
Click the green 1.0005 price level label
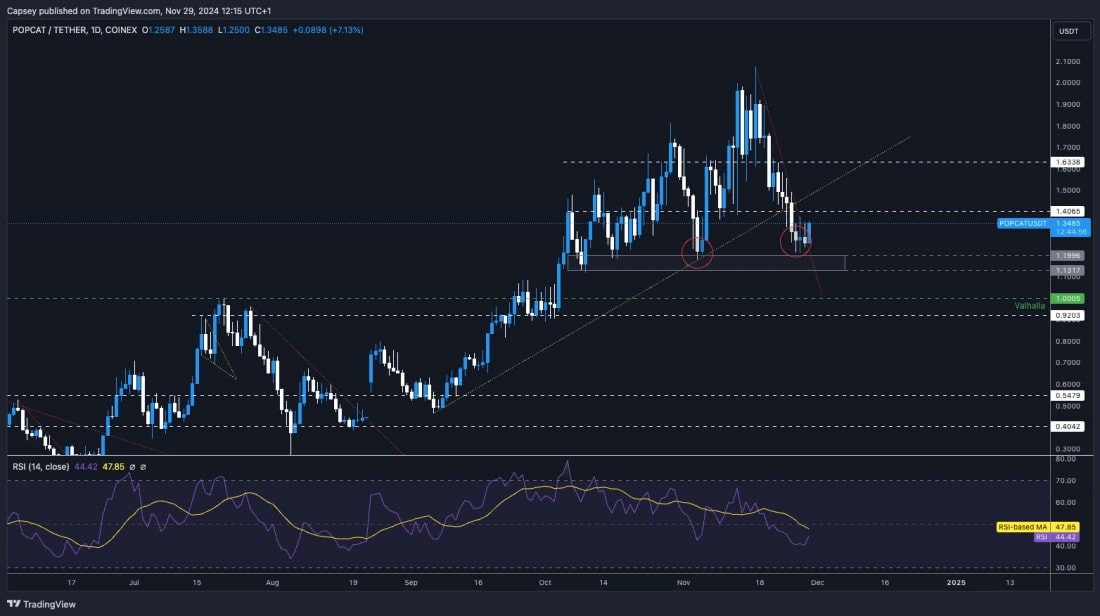pyautogui.click(x=1068, y=298)
